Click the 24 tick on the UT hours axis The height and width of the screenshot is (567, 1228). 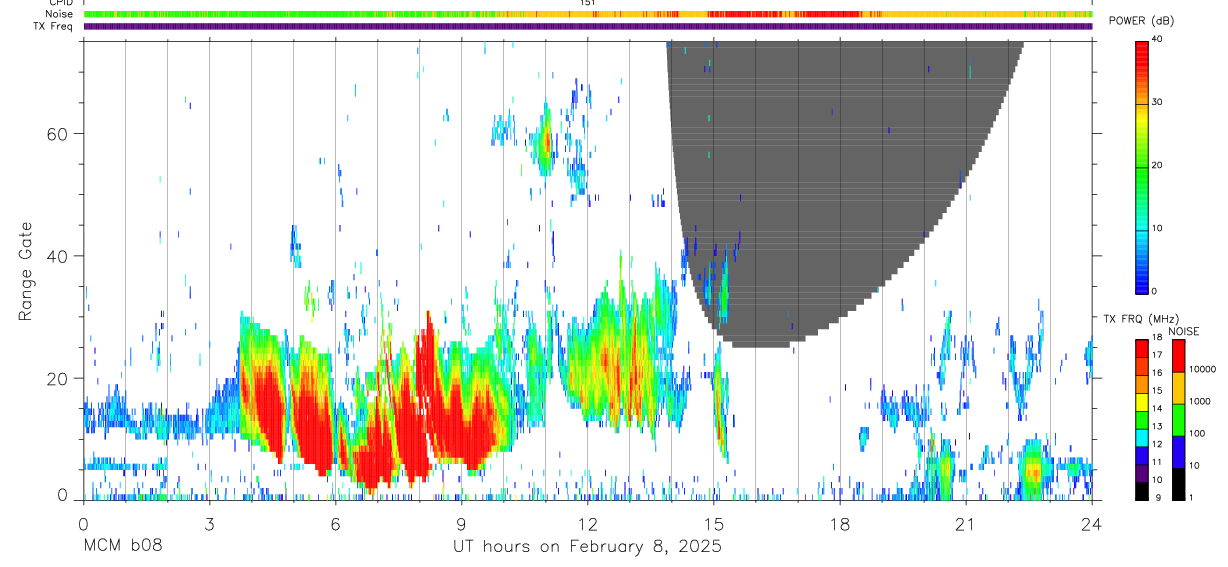1092,523
